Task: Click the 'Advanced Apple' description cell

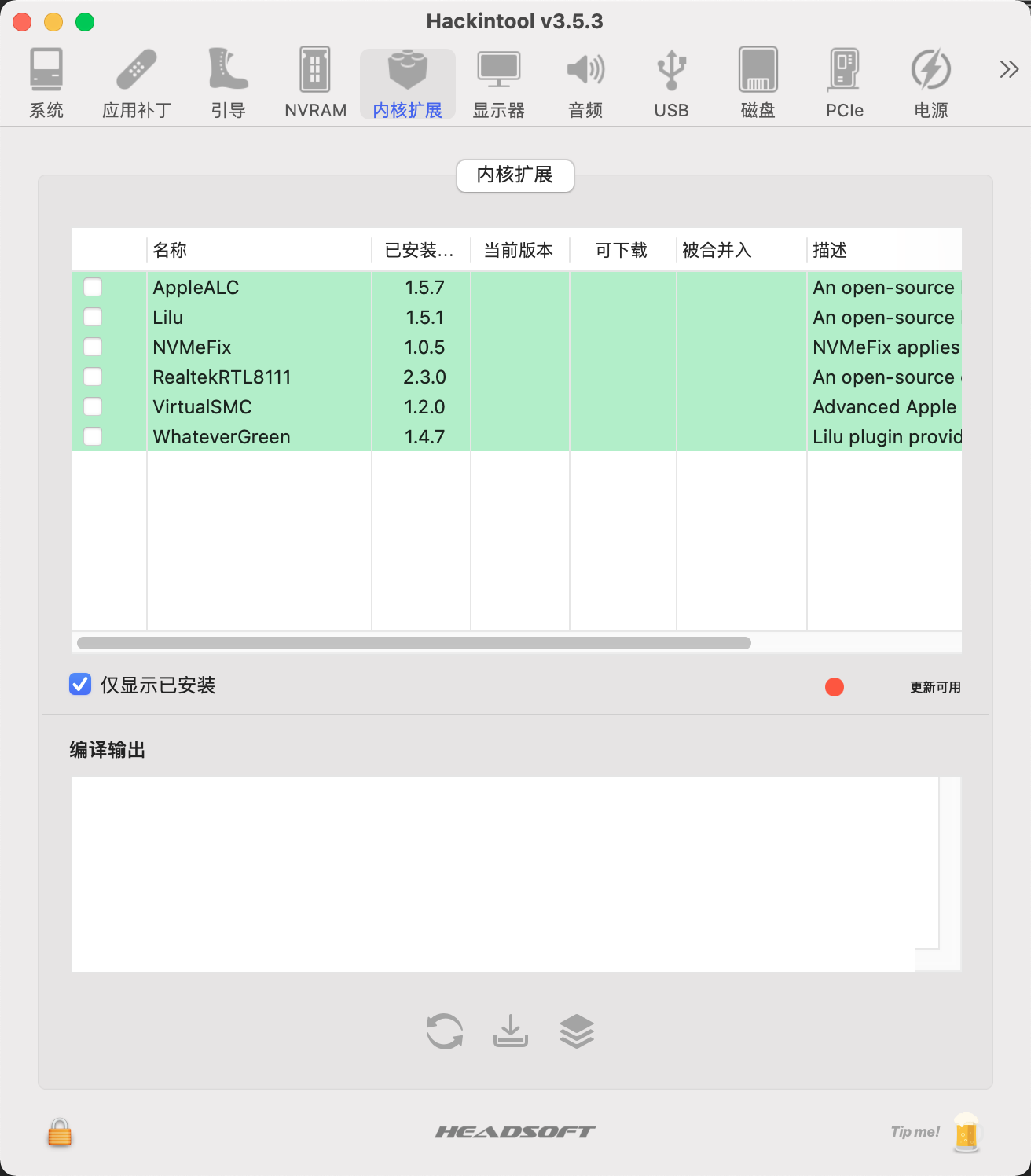Action: tap(885, 407)
